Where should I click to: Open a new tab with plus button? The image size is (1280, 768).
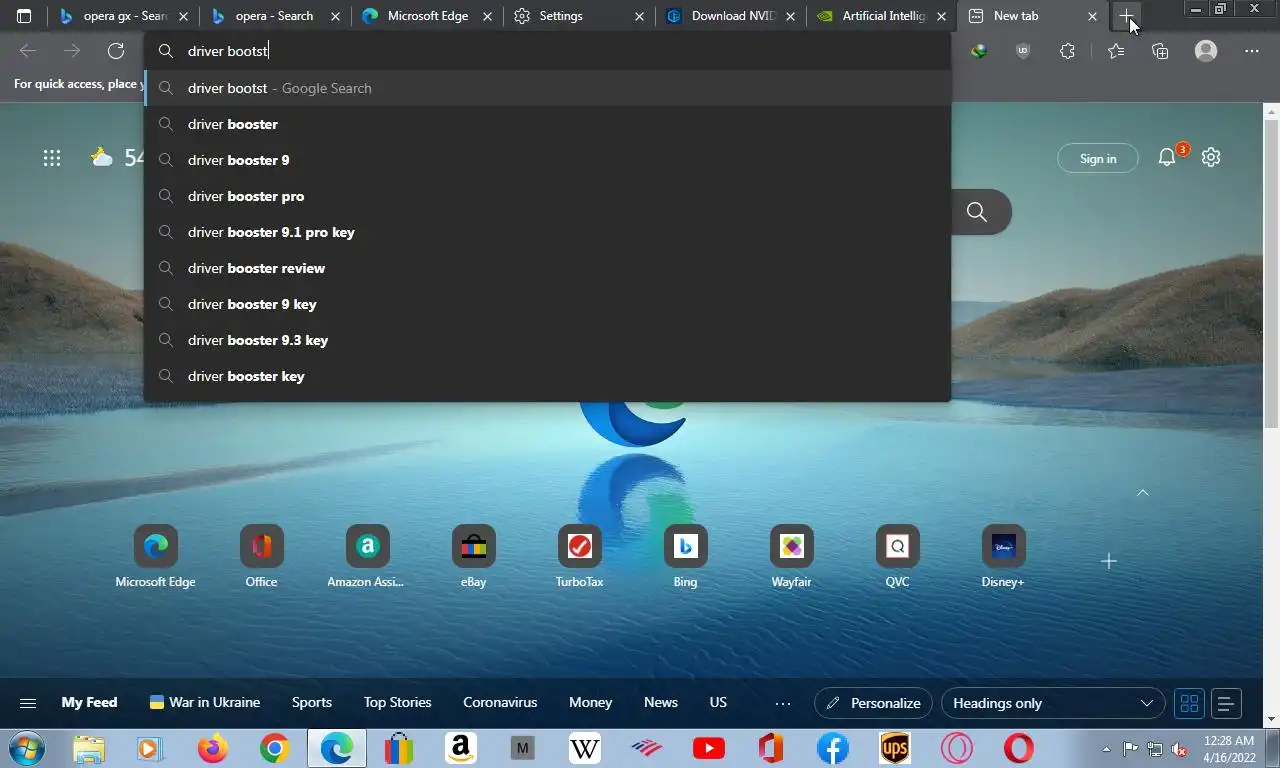pos(1127,16)
